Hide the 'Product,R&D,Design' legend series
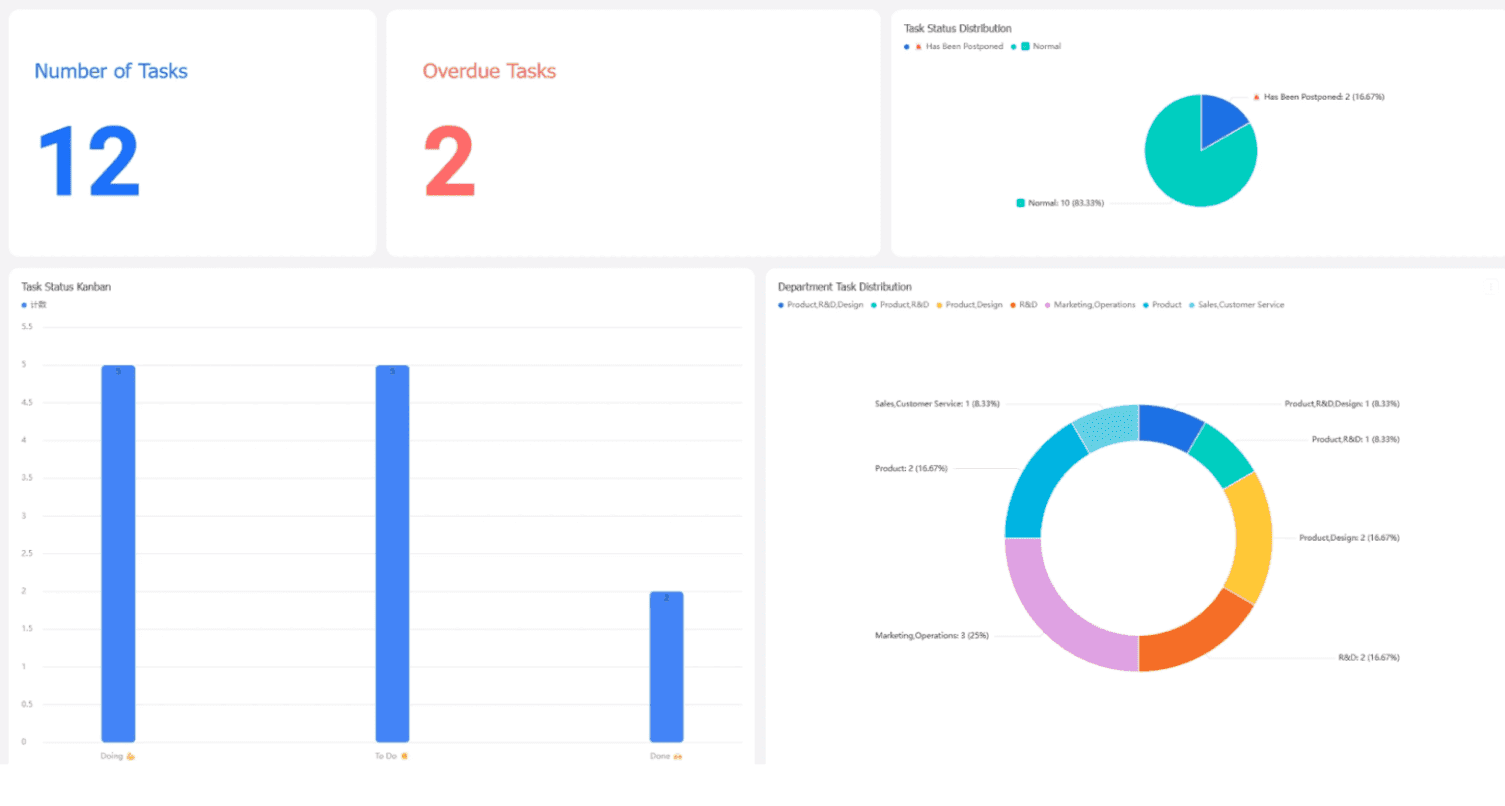This screenshot has height=806, width=1505. coord(821,304)
